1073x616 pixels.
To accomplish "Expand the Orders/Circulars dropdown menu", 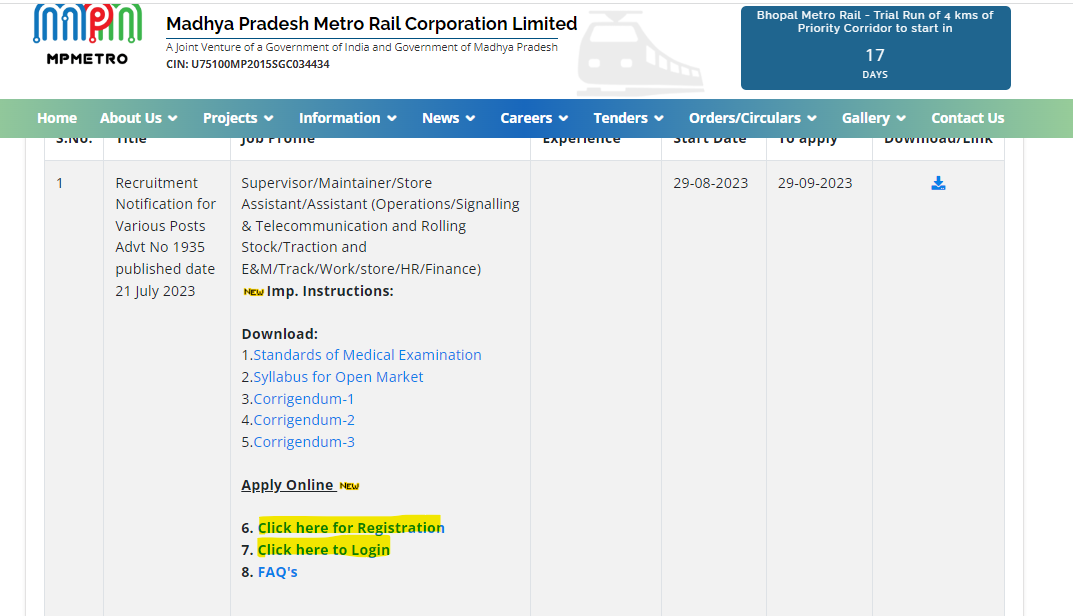I will [x=752, y=118].
